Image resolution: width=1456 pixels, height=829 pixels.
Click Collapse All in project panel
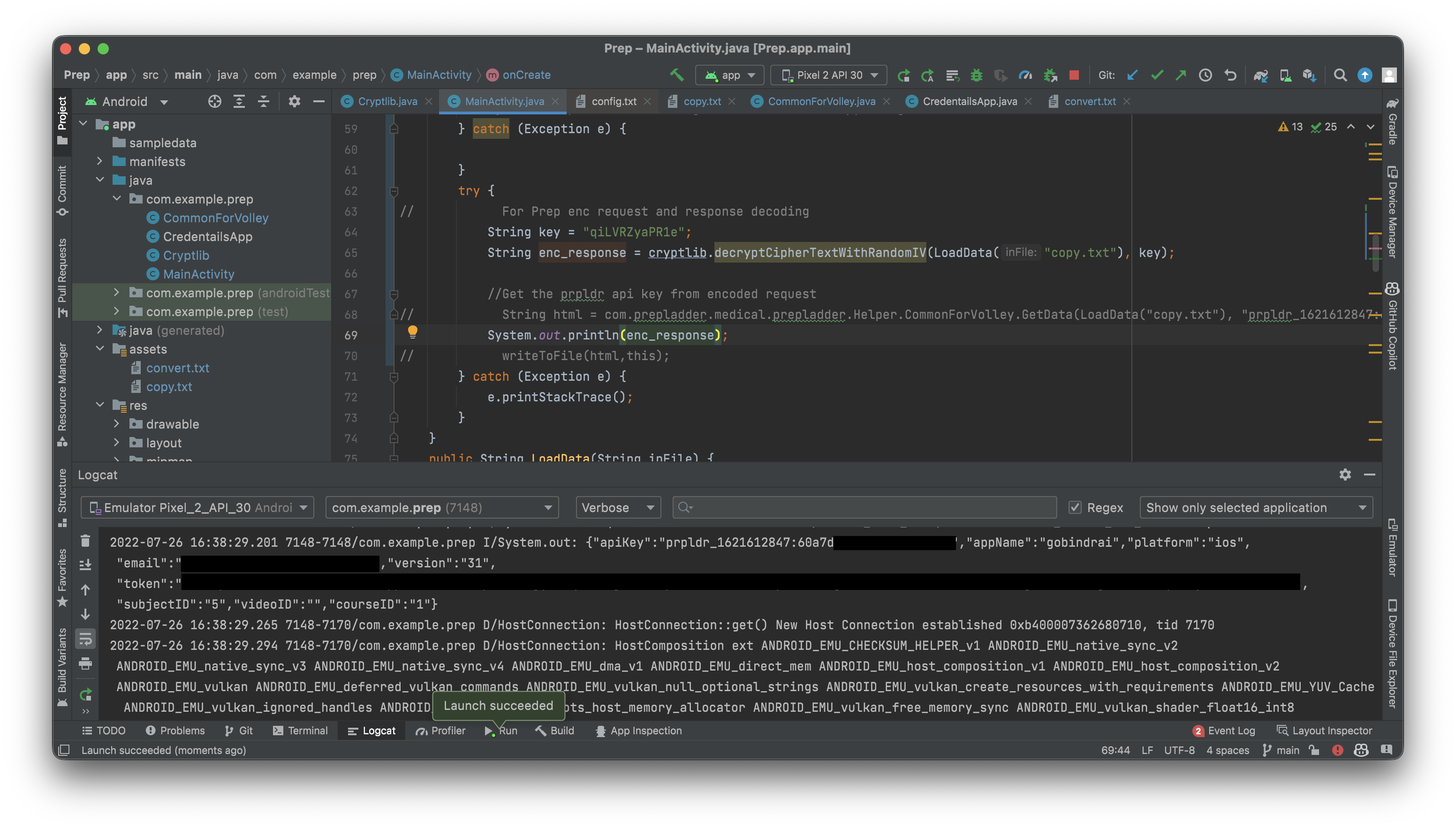pos(264,101)
